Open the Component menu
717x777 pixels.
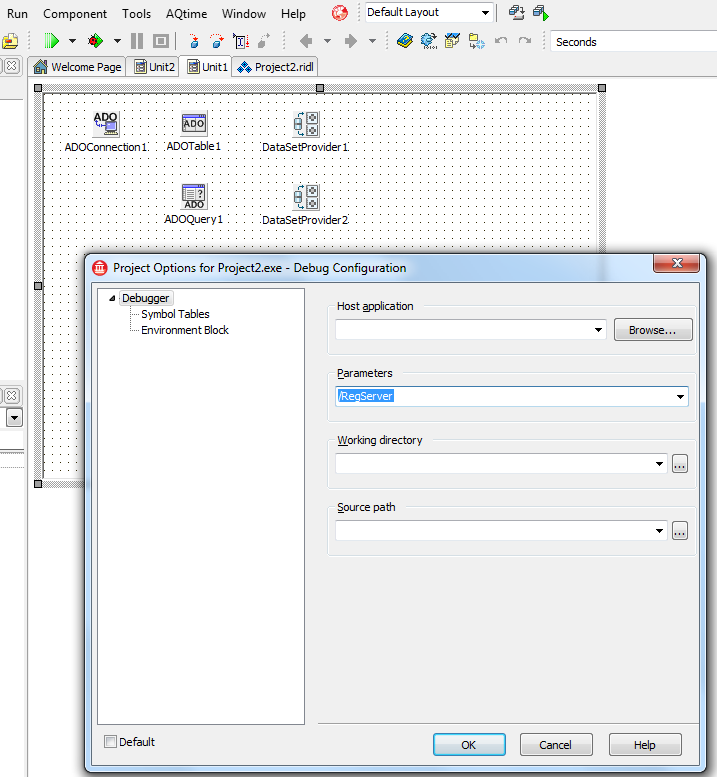pos(75,14)
